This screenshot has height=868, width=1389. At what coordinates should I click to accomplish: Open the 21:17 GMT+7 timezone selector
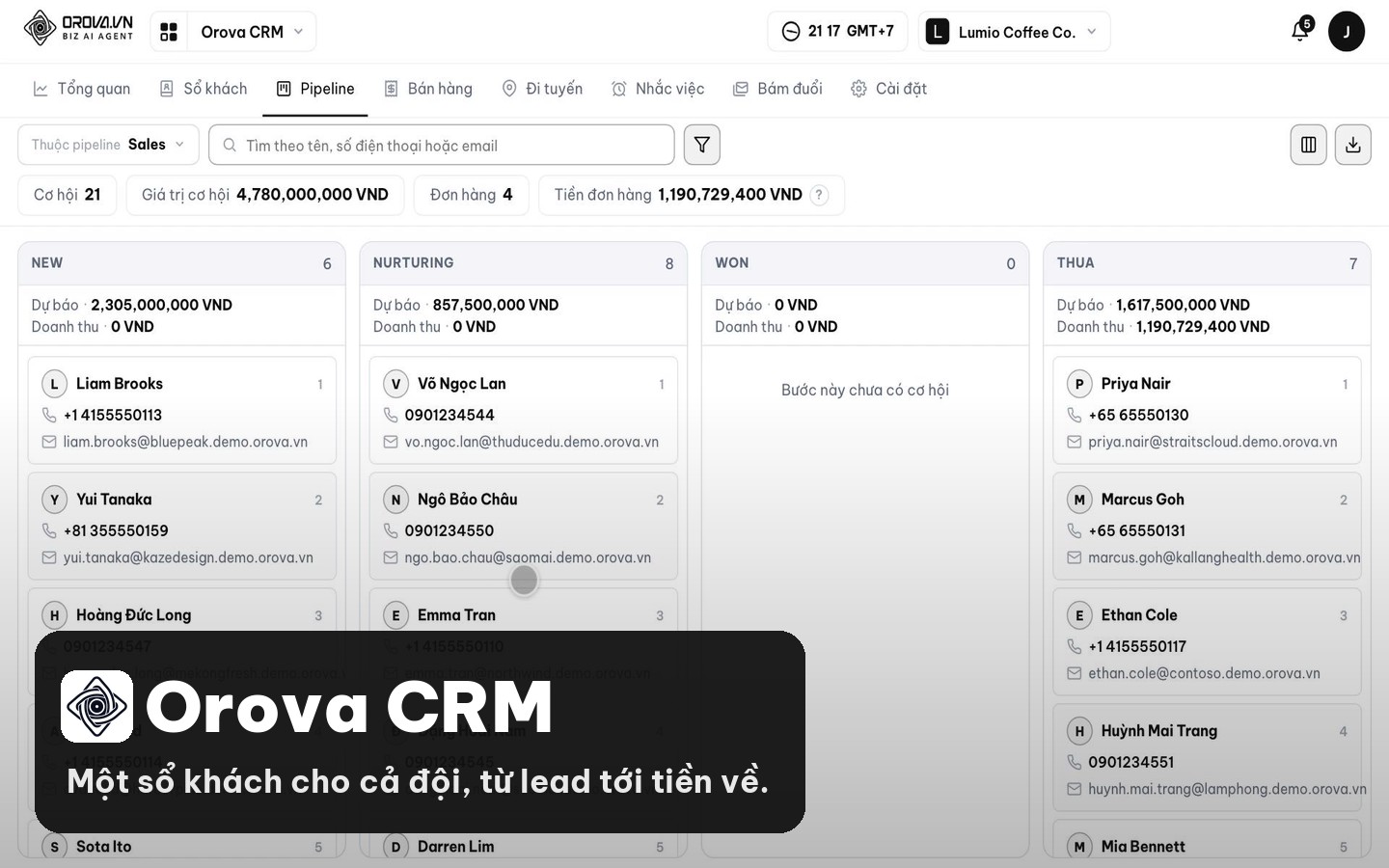point(837,31)
